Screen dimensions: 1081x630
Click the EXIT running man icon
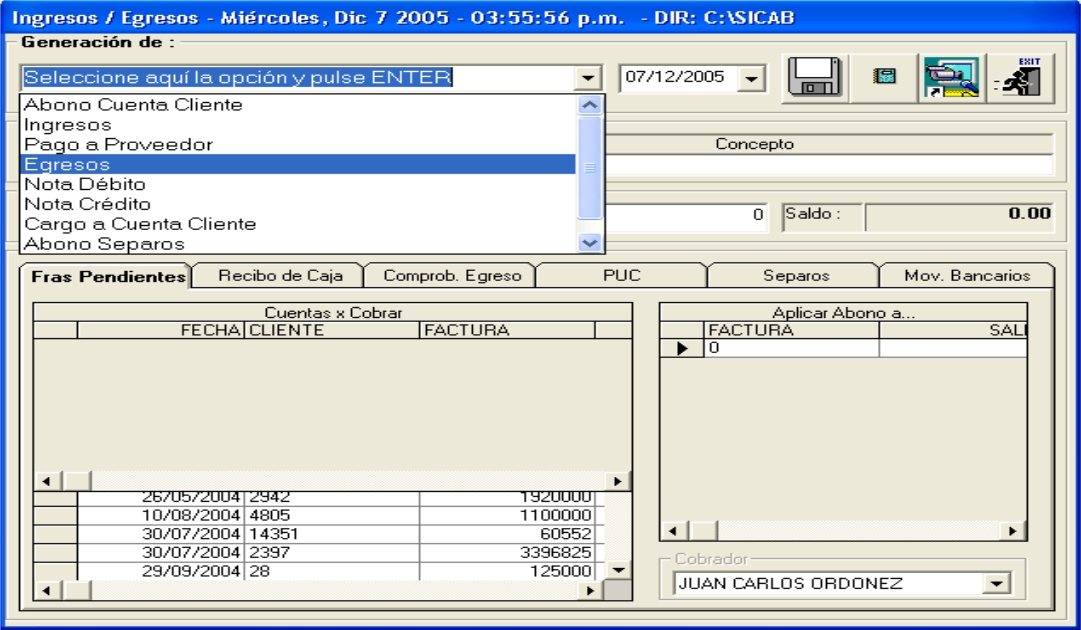pos(1020,78)
